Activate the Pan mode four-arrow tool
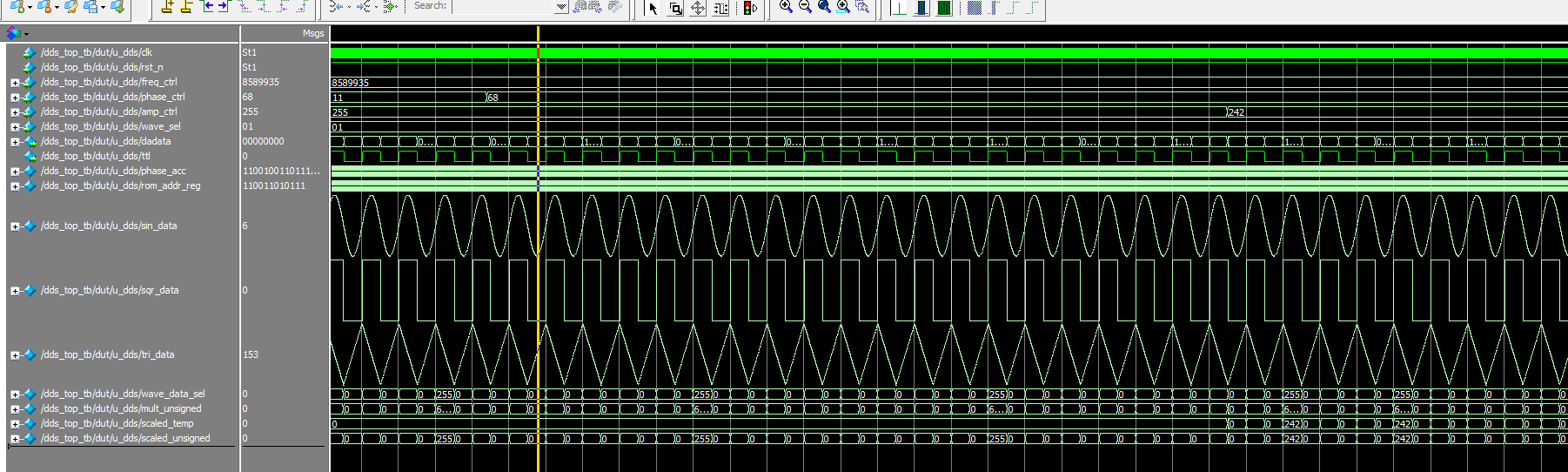The image size is (1568, 472). (x=698, y=8)
